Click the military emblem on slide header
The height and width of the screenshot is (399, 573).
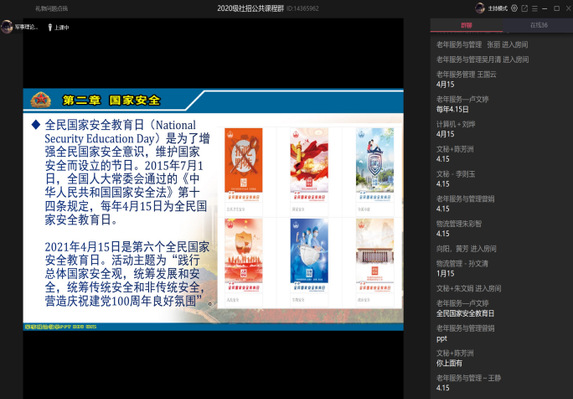(x=41, y=100)
